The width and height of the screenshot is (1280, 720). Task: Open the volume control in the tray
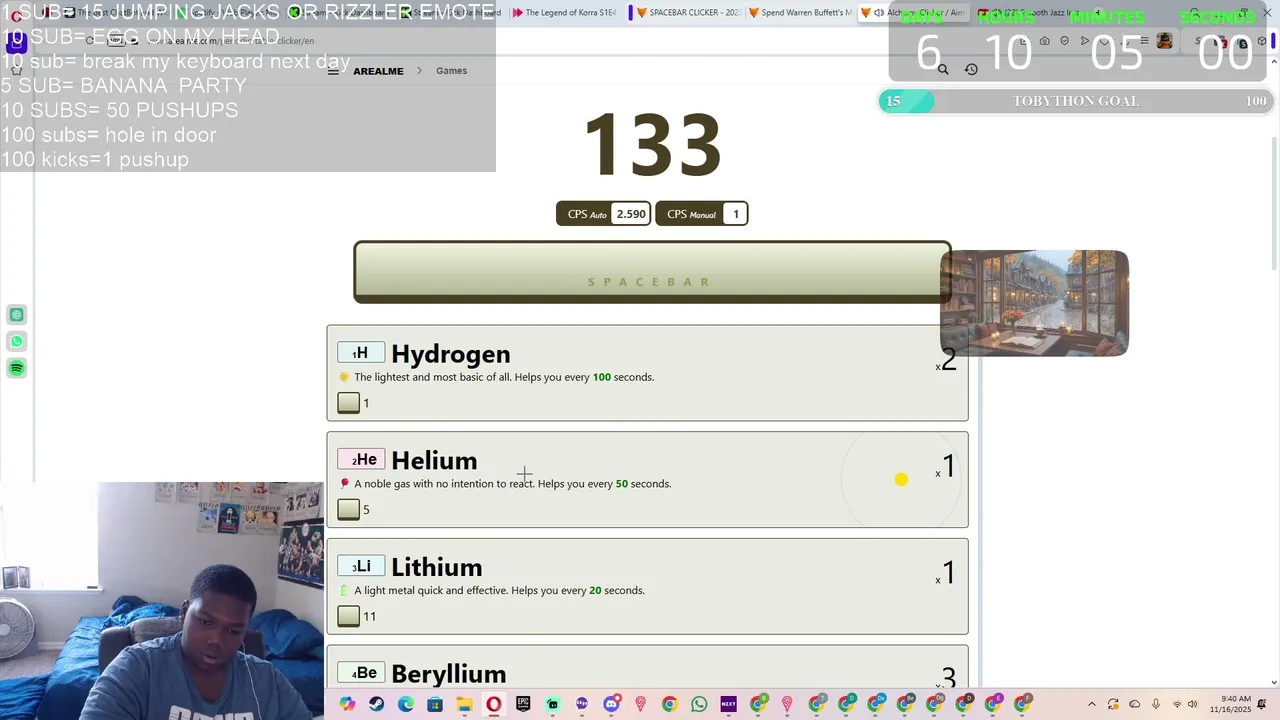click(1192, 704)
